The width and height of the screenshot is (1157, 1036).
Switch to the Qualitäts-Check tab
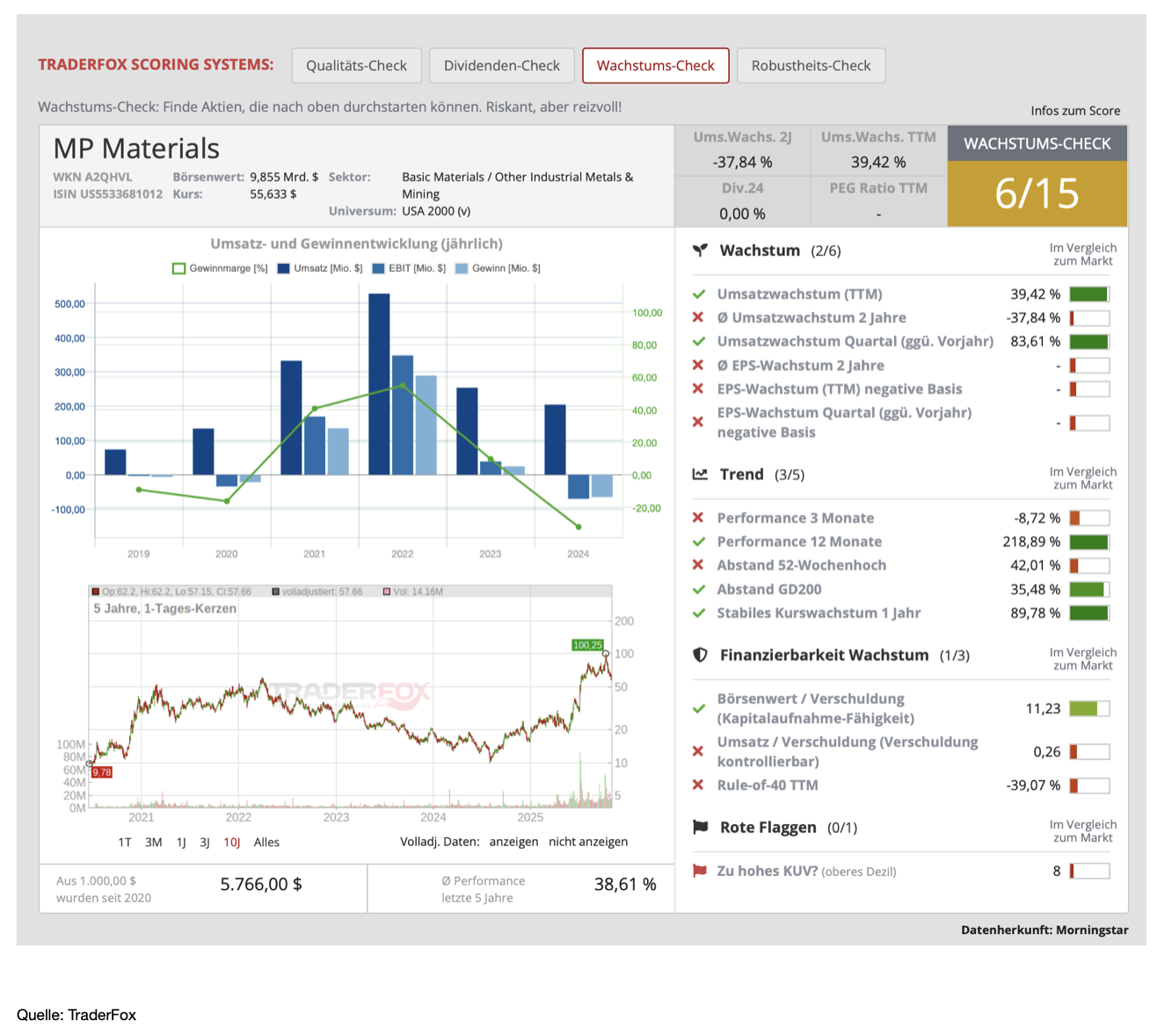point(356,66)
